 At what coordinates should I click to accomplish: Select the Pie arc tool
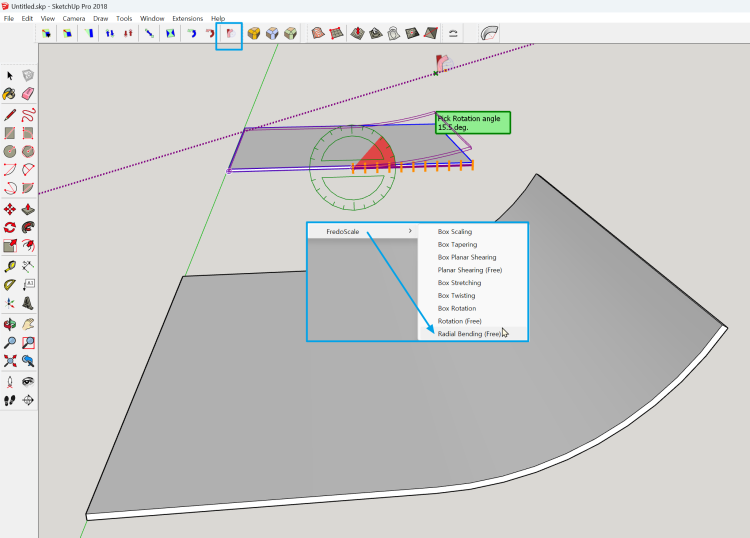coord(28,188)
